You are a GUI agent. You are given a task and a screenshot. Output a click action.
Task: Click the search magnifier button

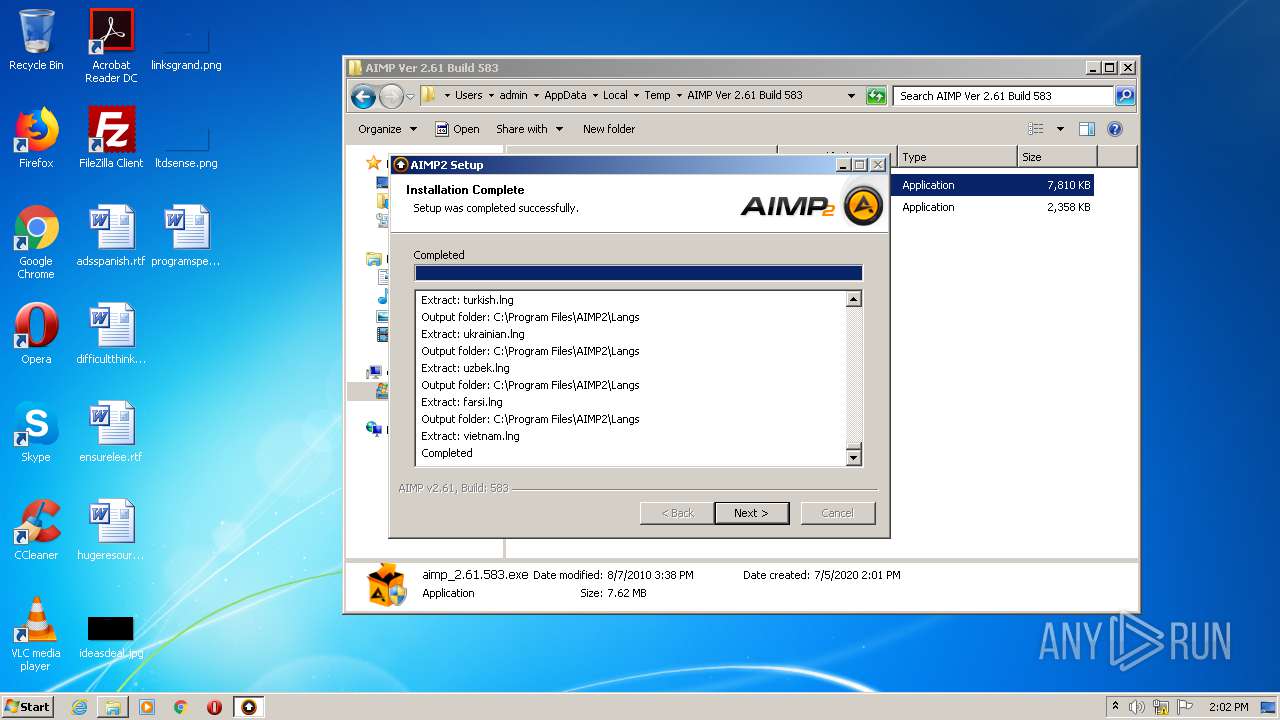(x=1125, y=96)
